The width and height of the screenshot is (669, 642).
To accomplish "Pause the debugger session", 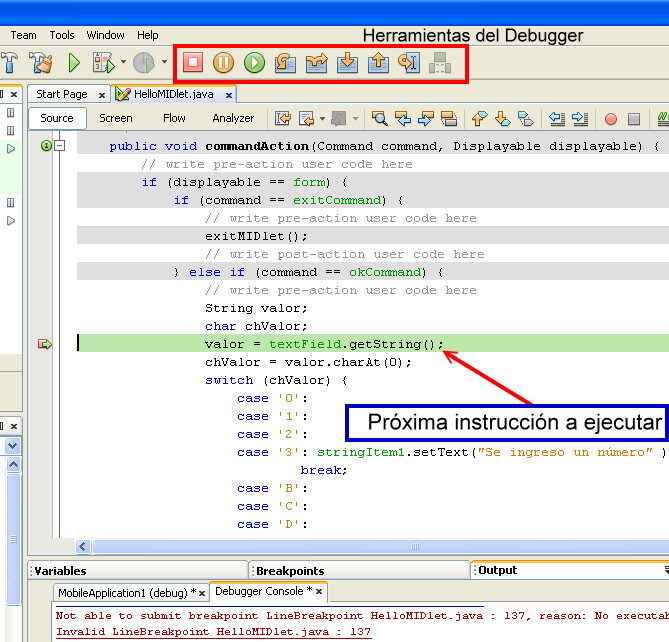I will coord(223,63).
